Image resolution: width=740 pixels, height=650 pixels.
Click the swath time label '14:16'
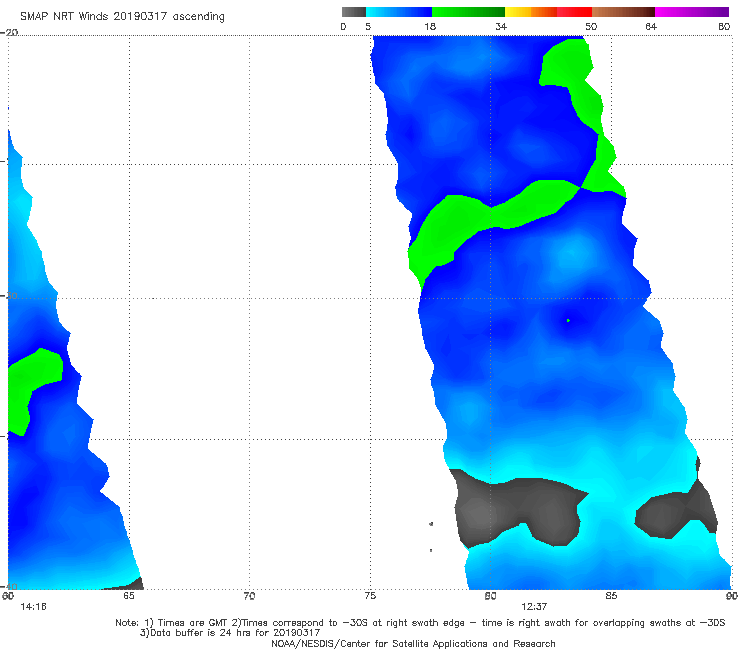click(34, 607)
